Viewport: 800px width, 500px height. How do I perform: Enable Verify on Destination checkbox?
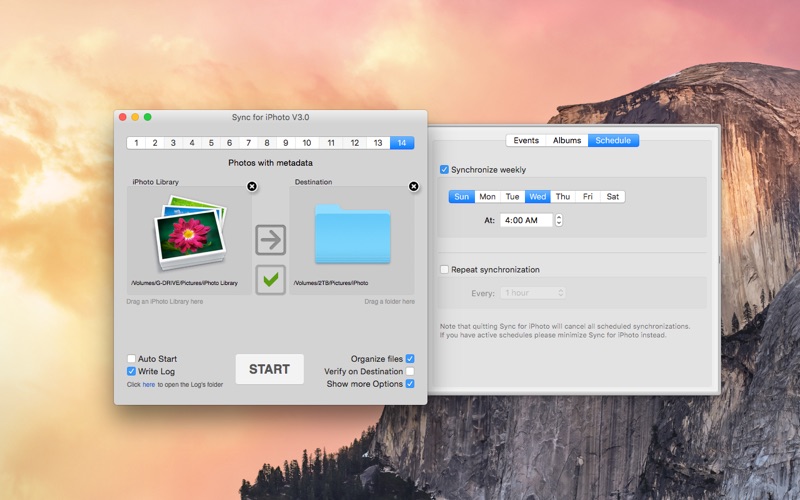pyautogui.click(x=410, y=371)
